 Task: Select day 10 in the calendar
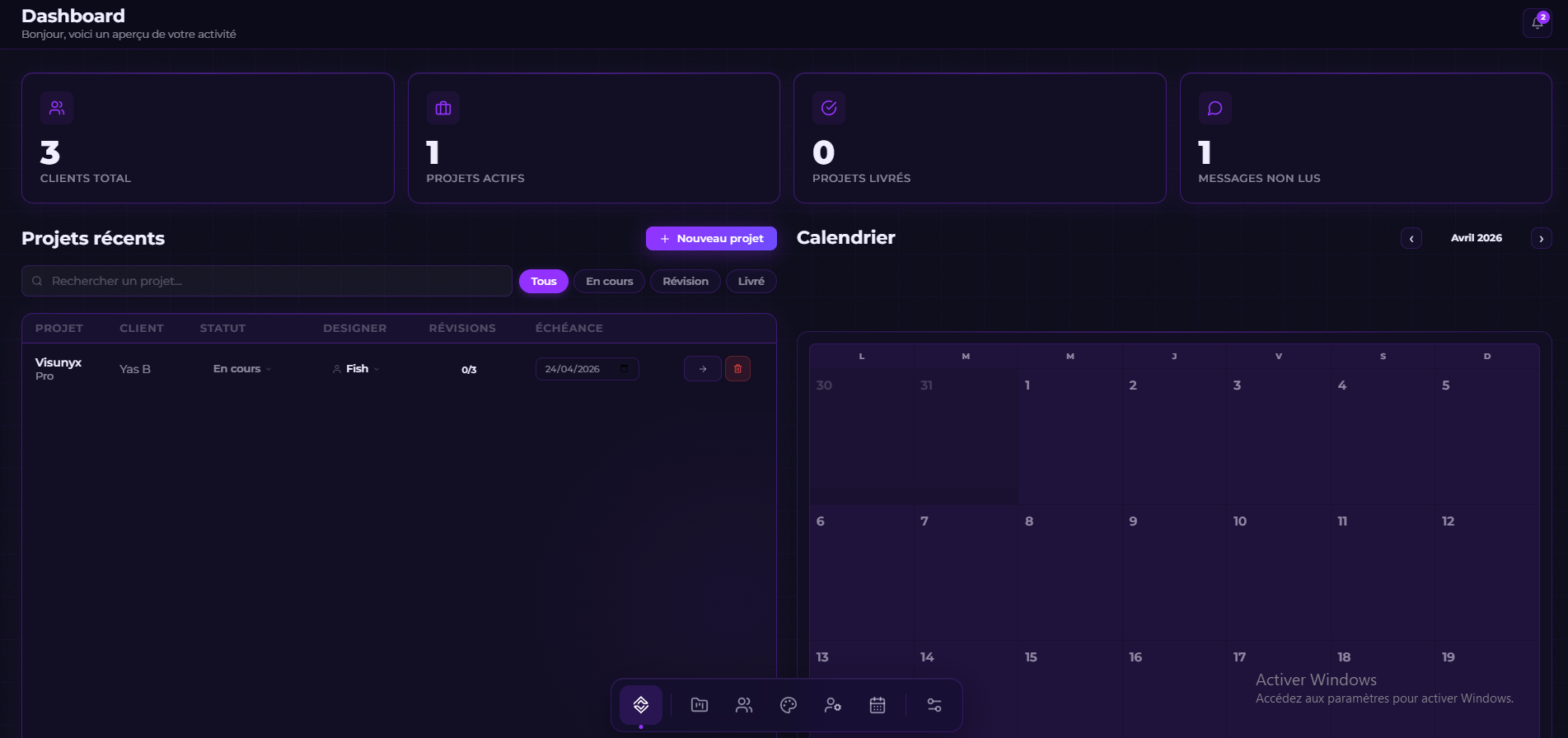[x=1279, y=572]
